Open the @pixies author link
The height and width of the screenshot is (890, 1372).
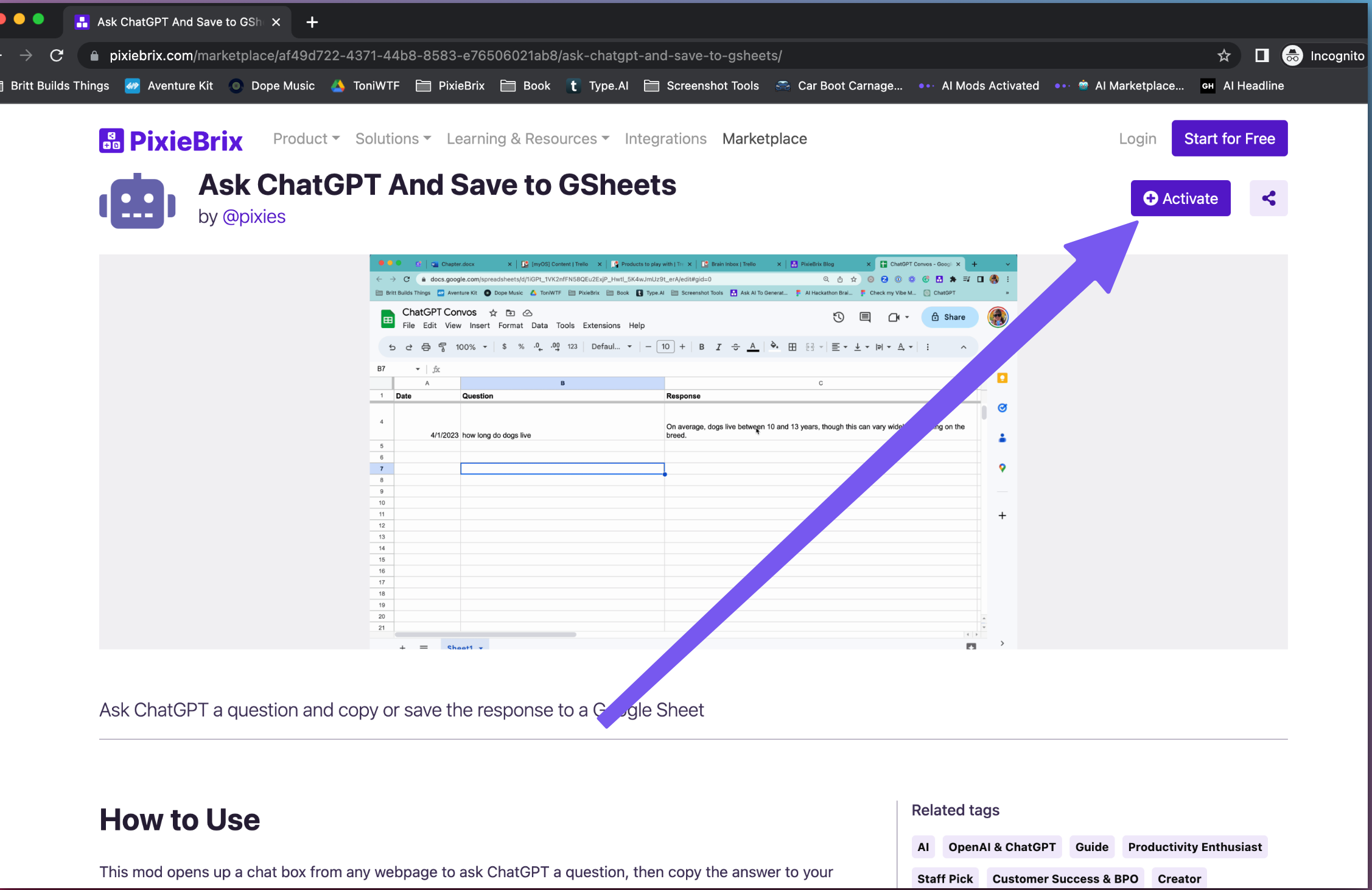tap(254, 217)
